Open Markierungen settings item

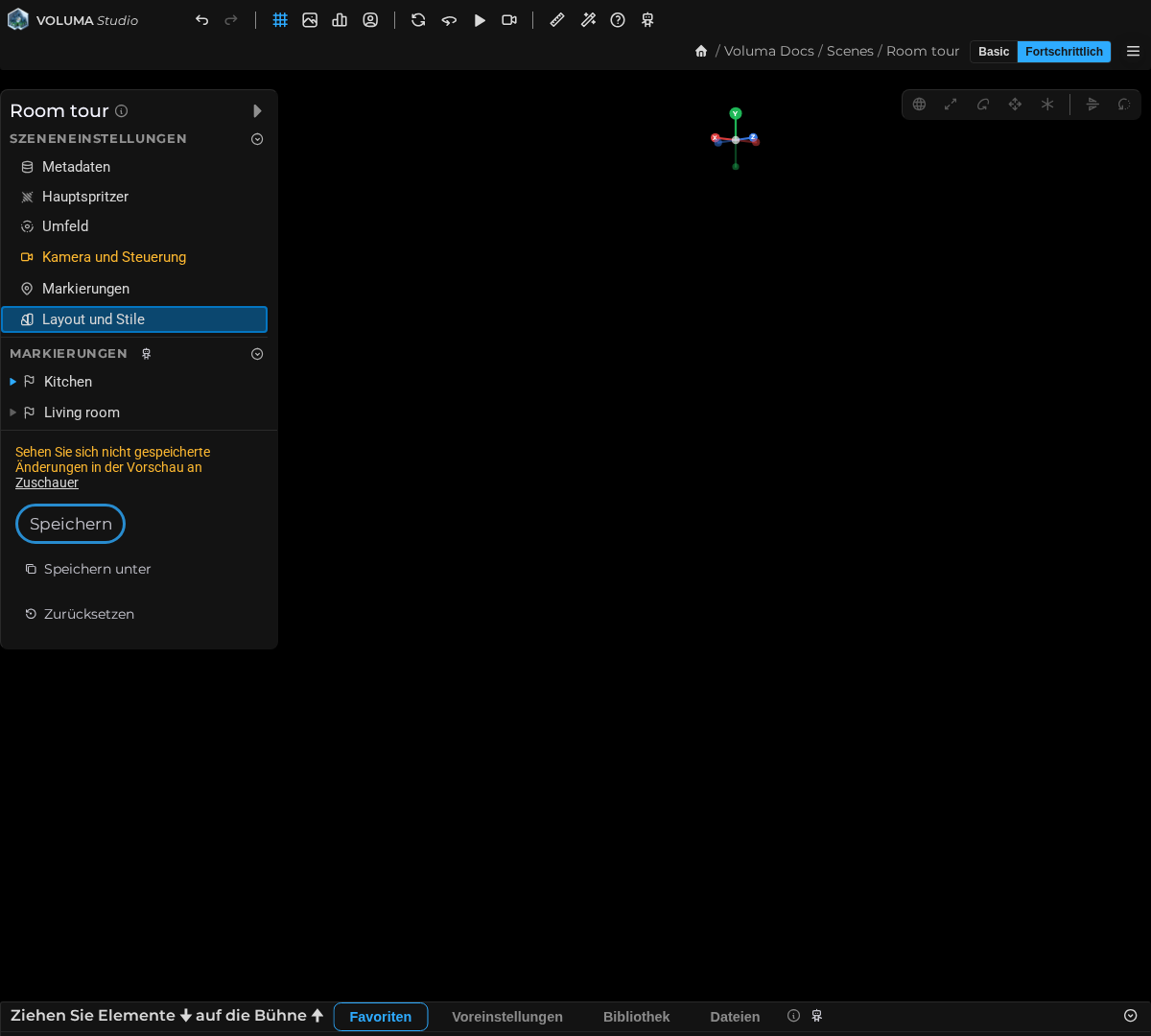[134, 289]
